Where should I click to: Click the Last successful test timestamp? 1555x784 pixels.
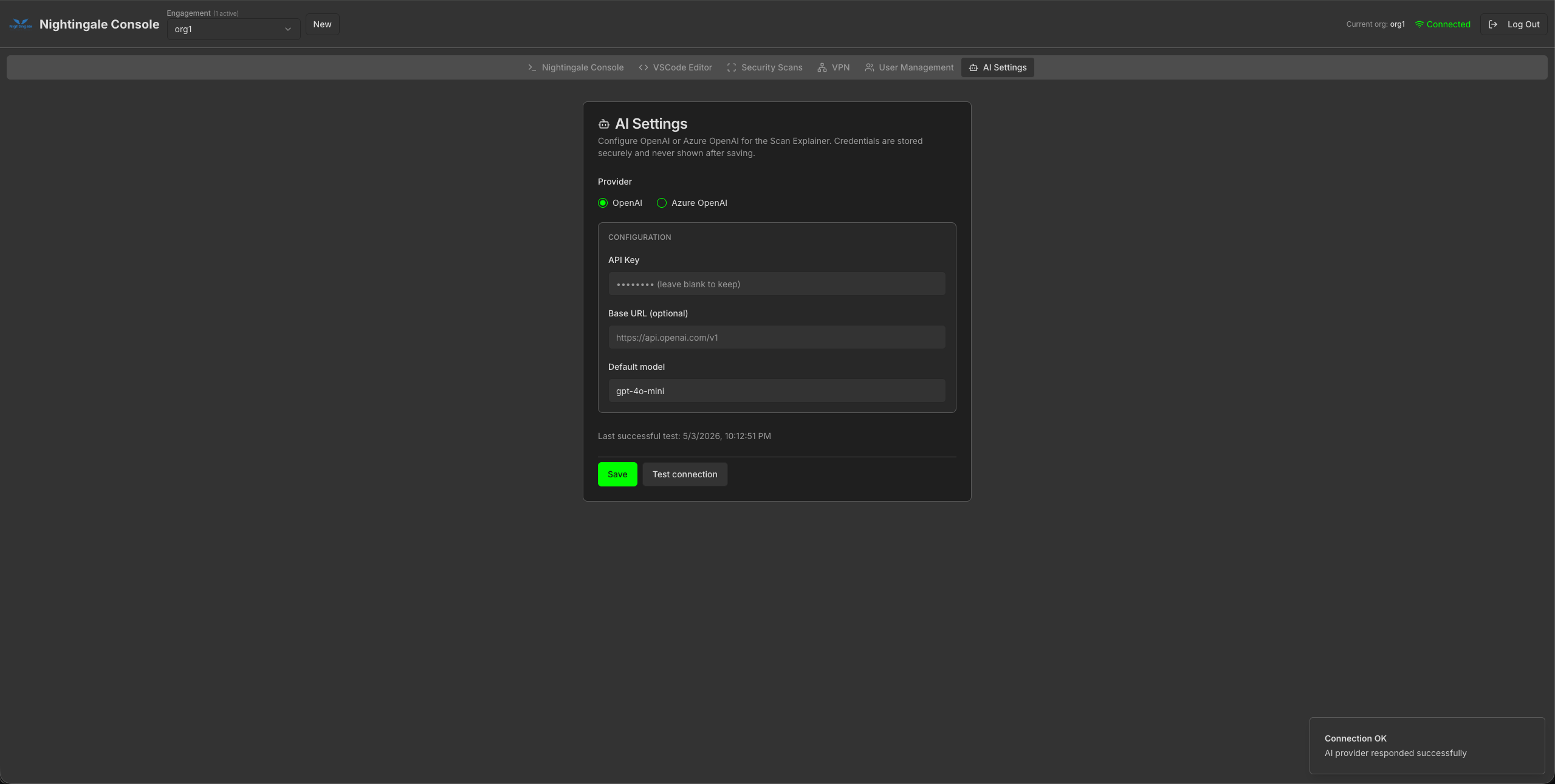point(684,436)
